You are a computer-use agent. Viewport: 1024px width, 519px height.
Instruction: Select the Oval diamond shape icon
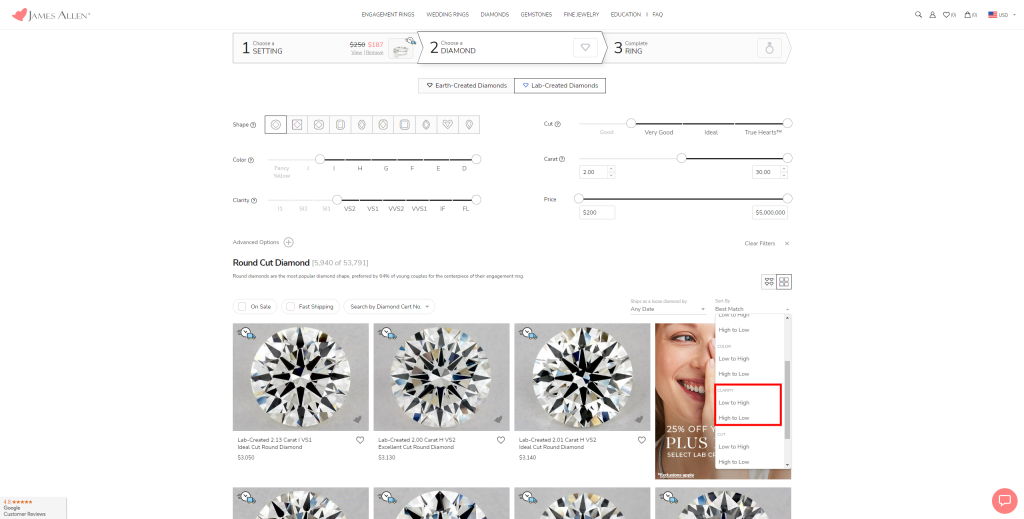tap(362, 125)
